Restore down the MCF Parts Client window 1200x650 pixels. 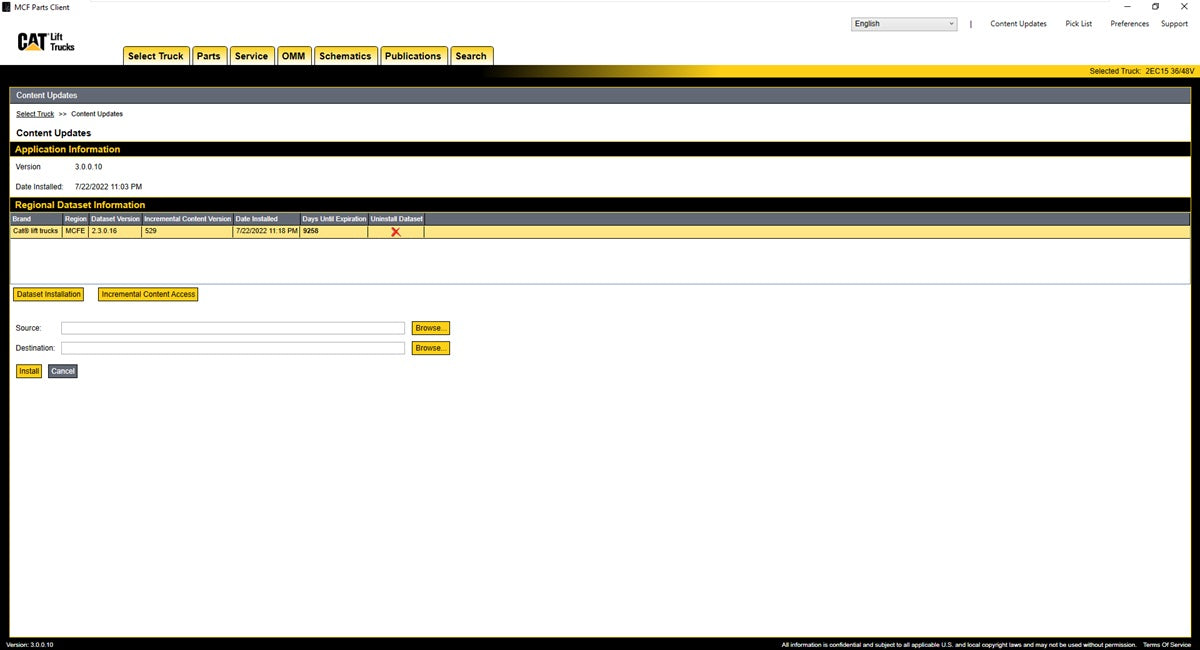pos(1156,7)
